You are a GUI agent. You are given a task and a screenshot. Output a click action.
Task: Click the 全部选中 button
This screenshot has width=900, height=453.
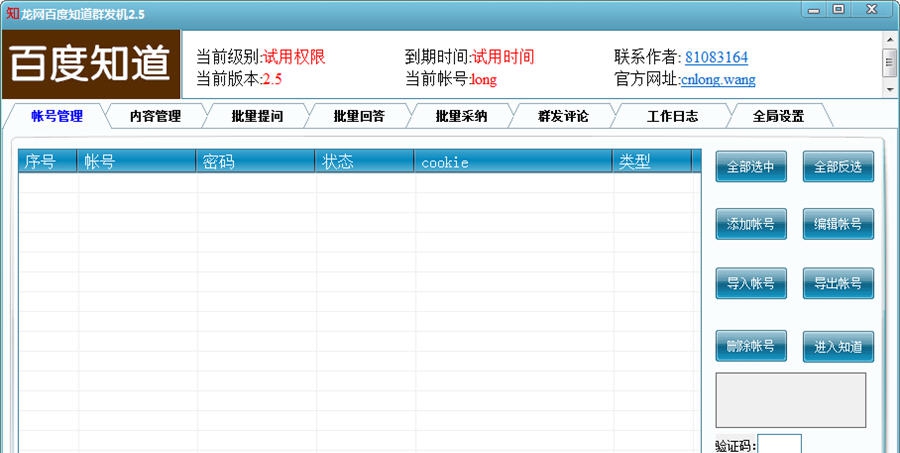coord(751,167)
